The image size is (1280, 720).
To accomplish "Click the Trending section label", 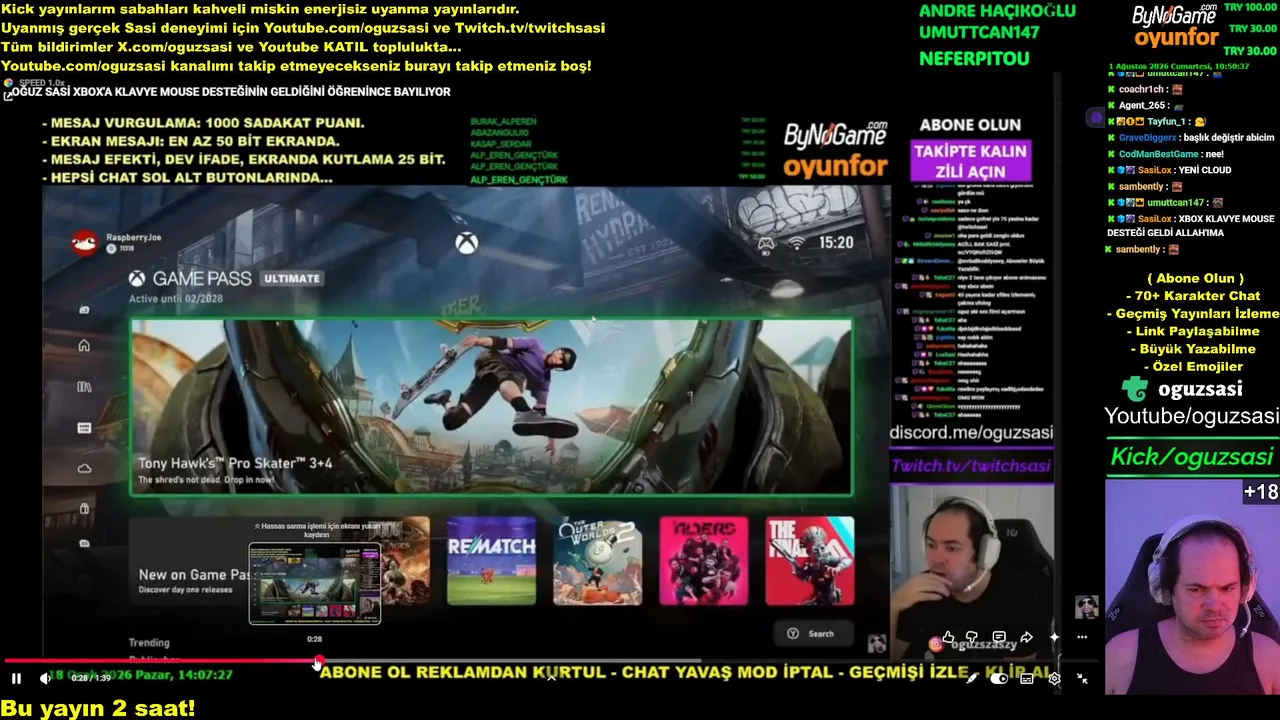I will point(149,643).
